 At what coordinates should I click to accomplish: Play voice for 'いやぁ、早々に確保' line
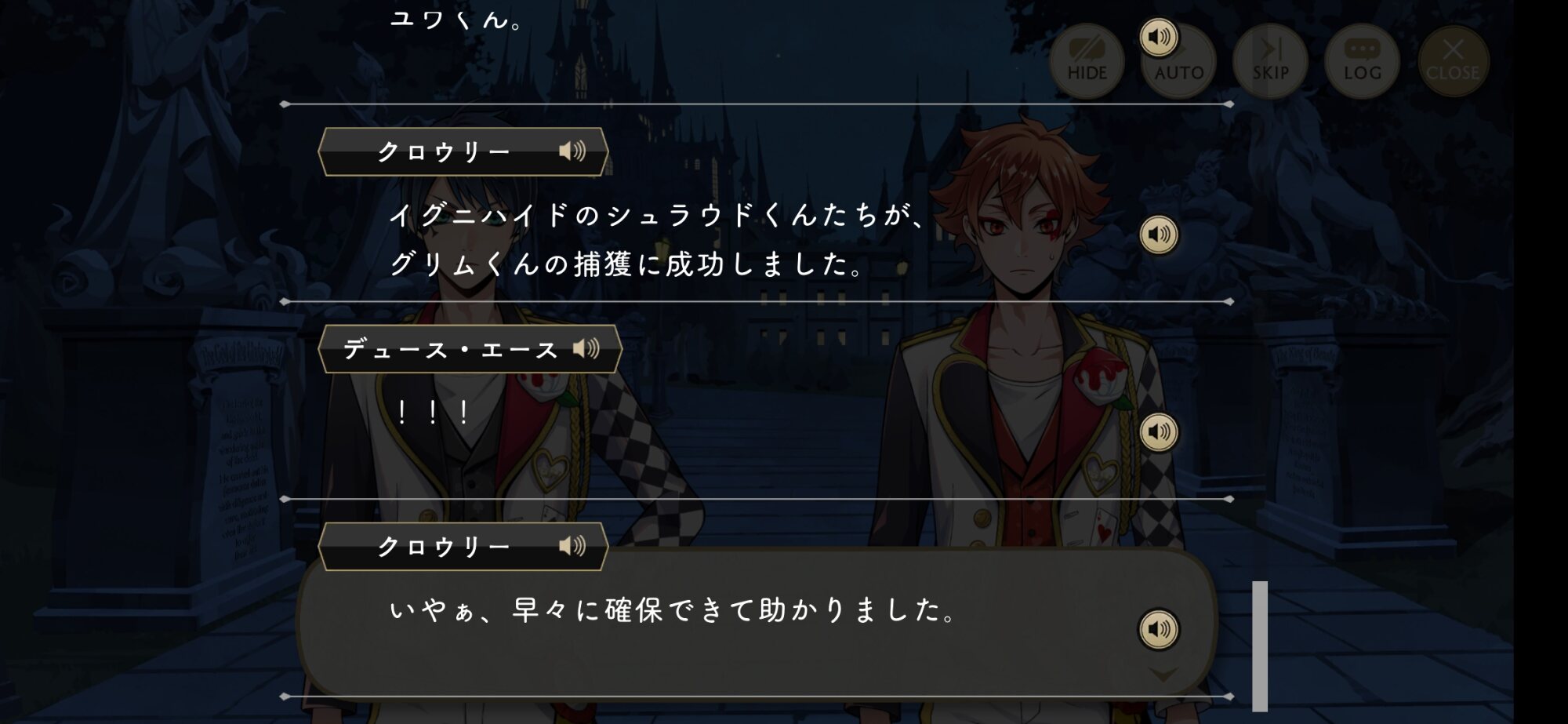(x=1159, y=629)
